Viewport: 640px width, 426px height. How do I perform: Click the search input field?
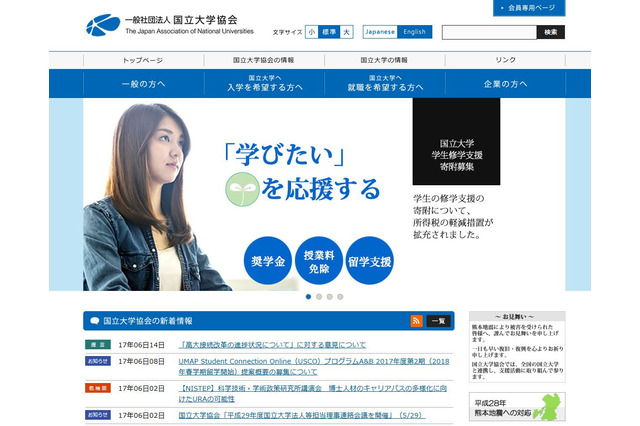(489, 32)
